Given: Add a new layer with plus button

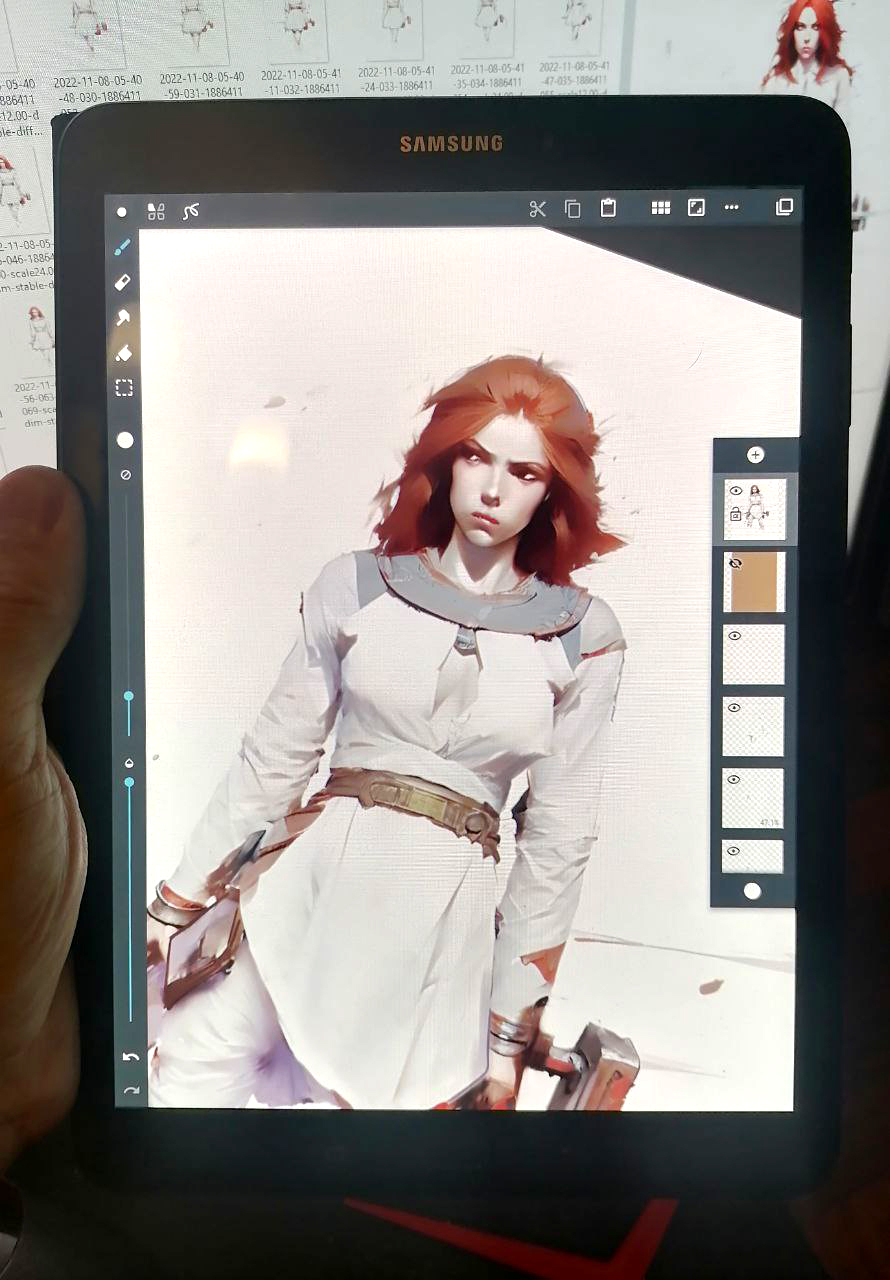Looking at the screenshot, I should click(755, 455).
